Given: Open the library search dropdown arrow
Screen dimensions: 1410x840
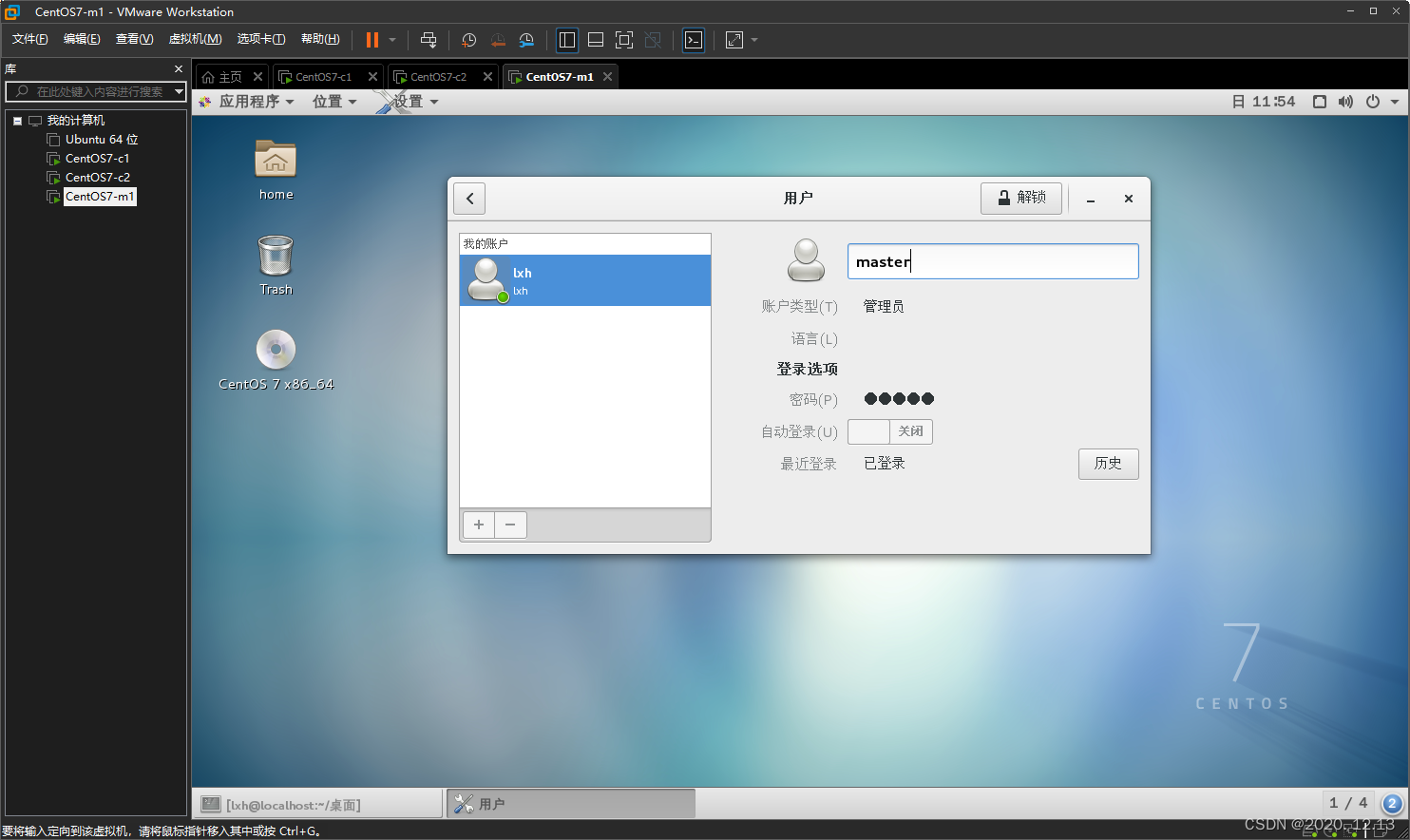Looking at the screenshot, I should pyautogui.click(x=179, y=91).
